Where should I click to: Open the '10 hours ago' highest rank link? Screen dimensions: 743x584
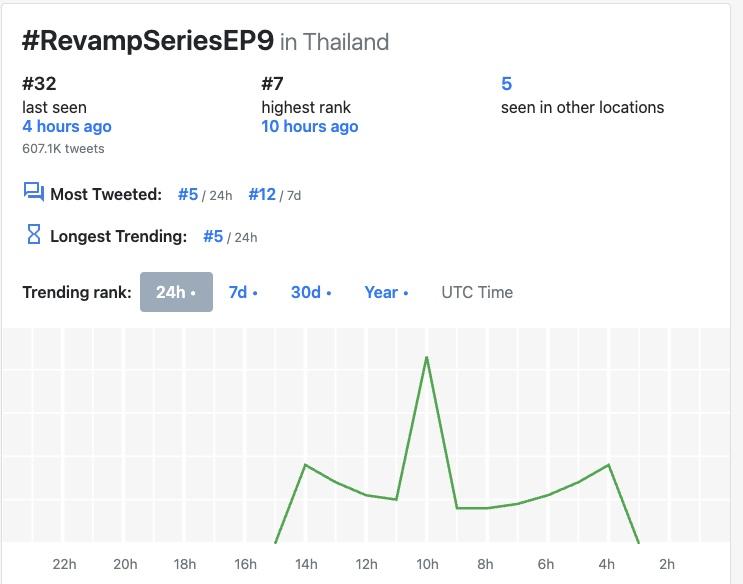pos(310,127)
